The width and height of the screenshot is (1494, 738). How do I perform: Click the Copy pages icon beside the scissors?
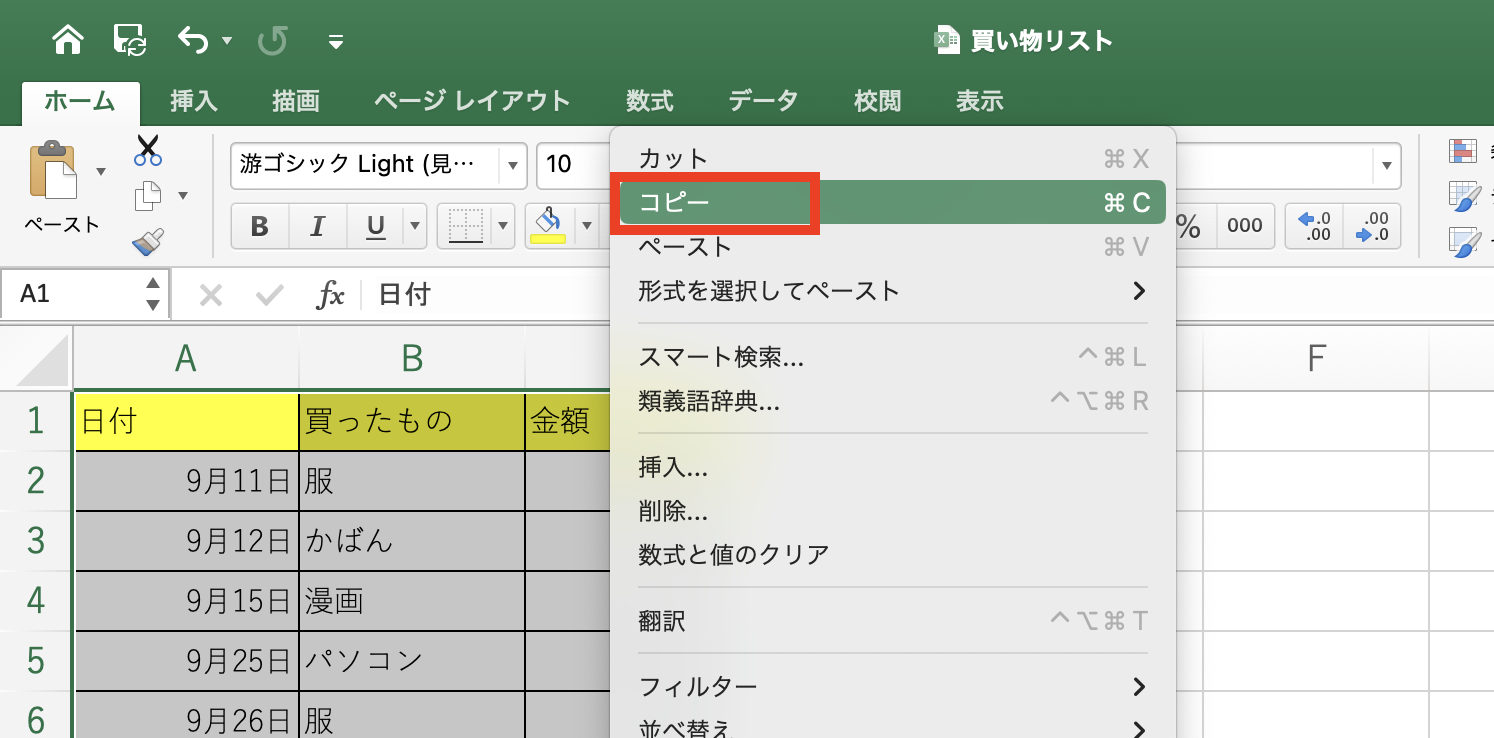coord(147,195)
